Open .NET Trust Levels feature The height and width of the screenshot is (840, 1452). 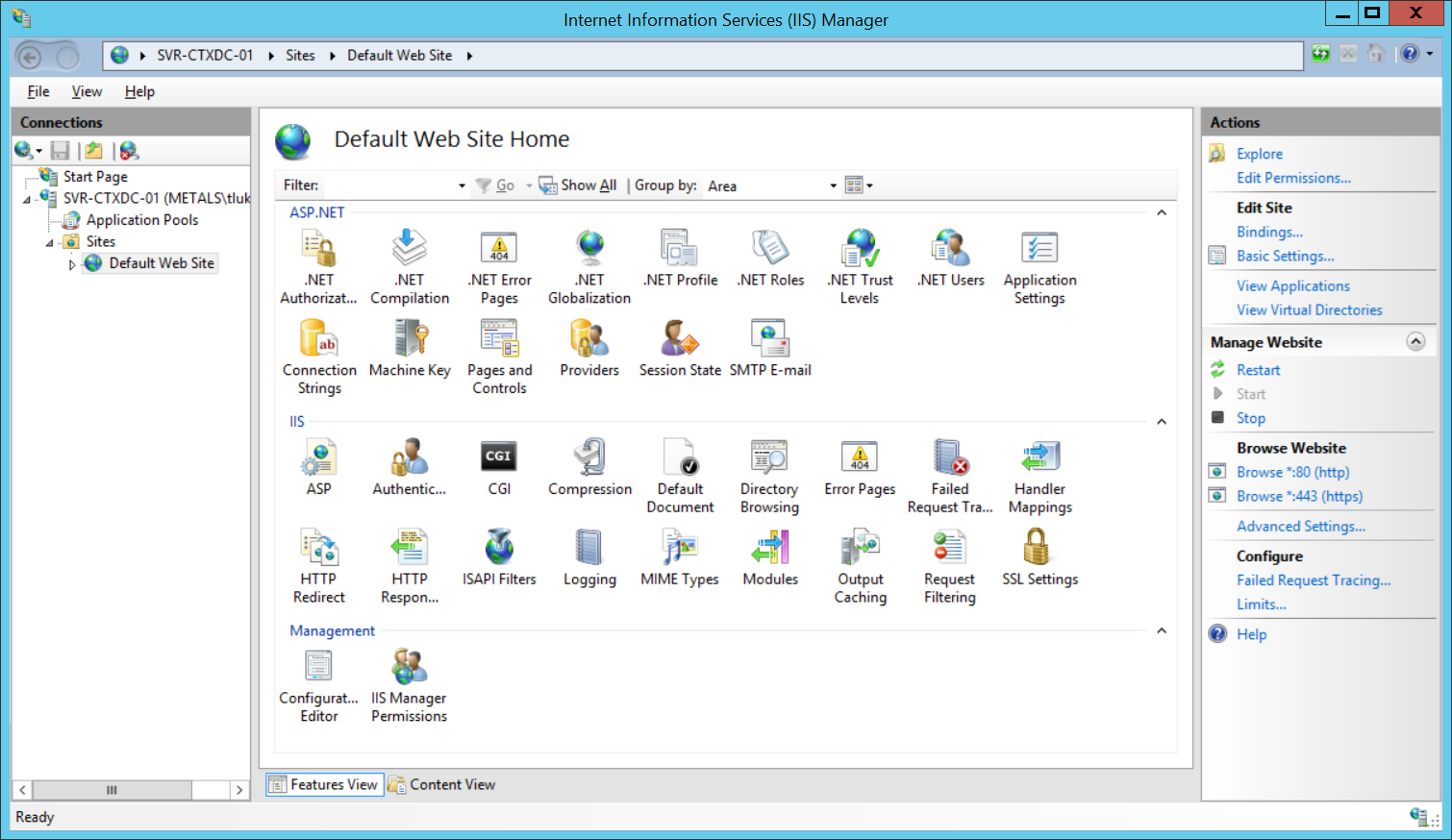(860, 267)
